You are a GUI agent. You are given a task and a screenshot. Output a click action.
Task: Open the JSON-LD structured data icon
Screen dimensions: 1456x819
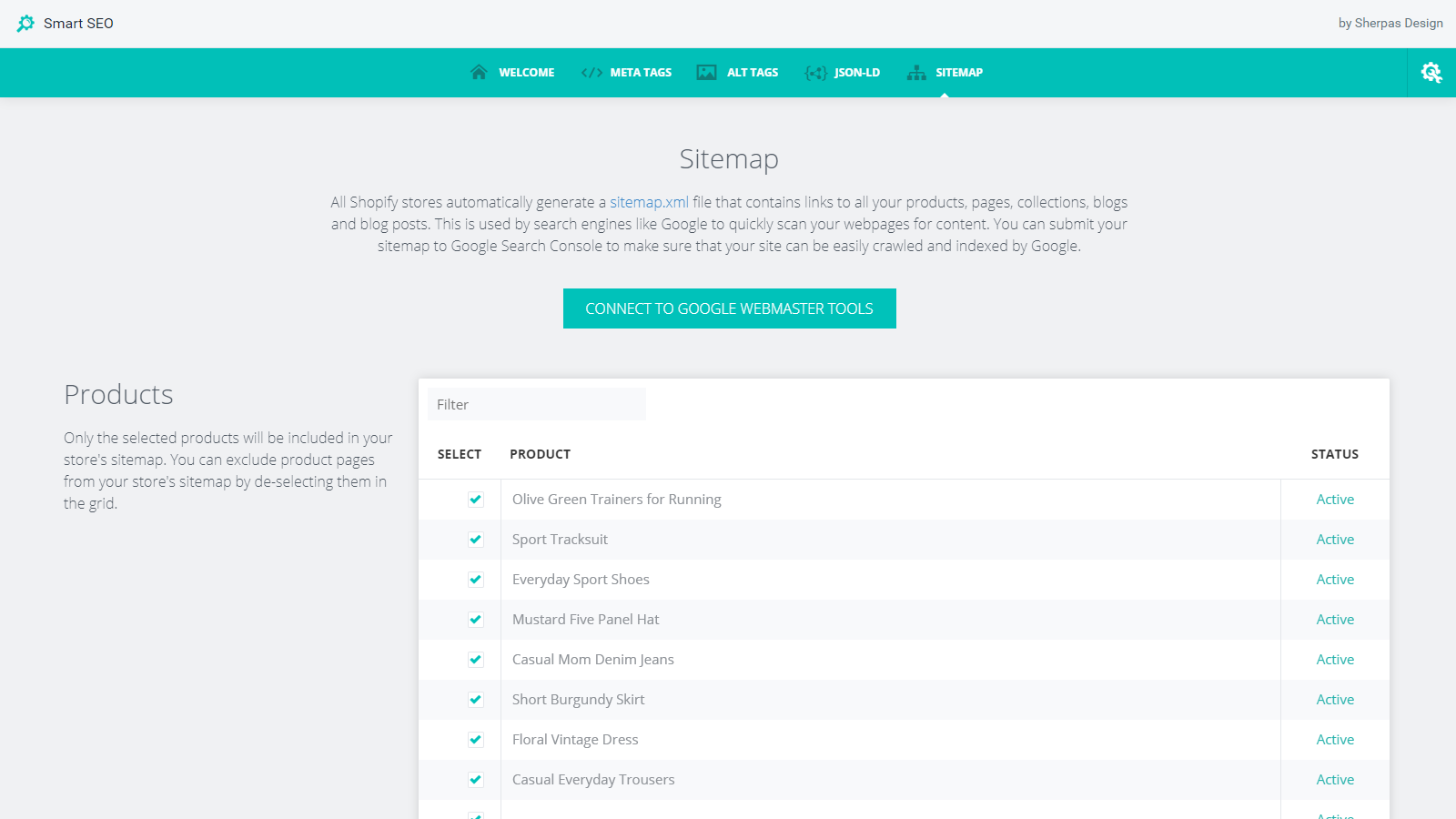pos(816,72)
